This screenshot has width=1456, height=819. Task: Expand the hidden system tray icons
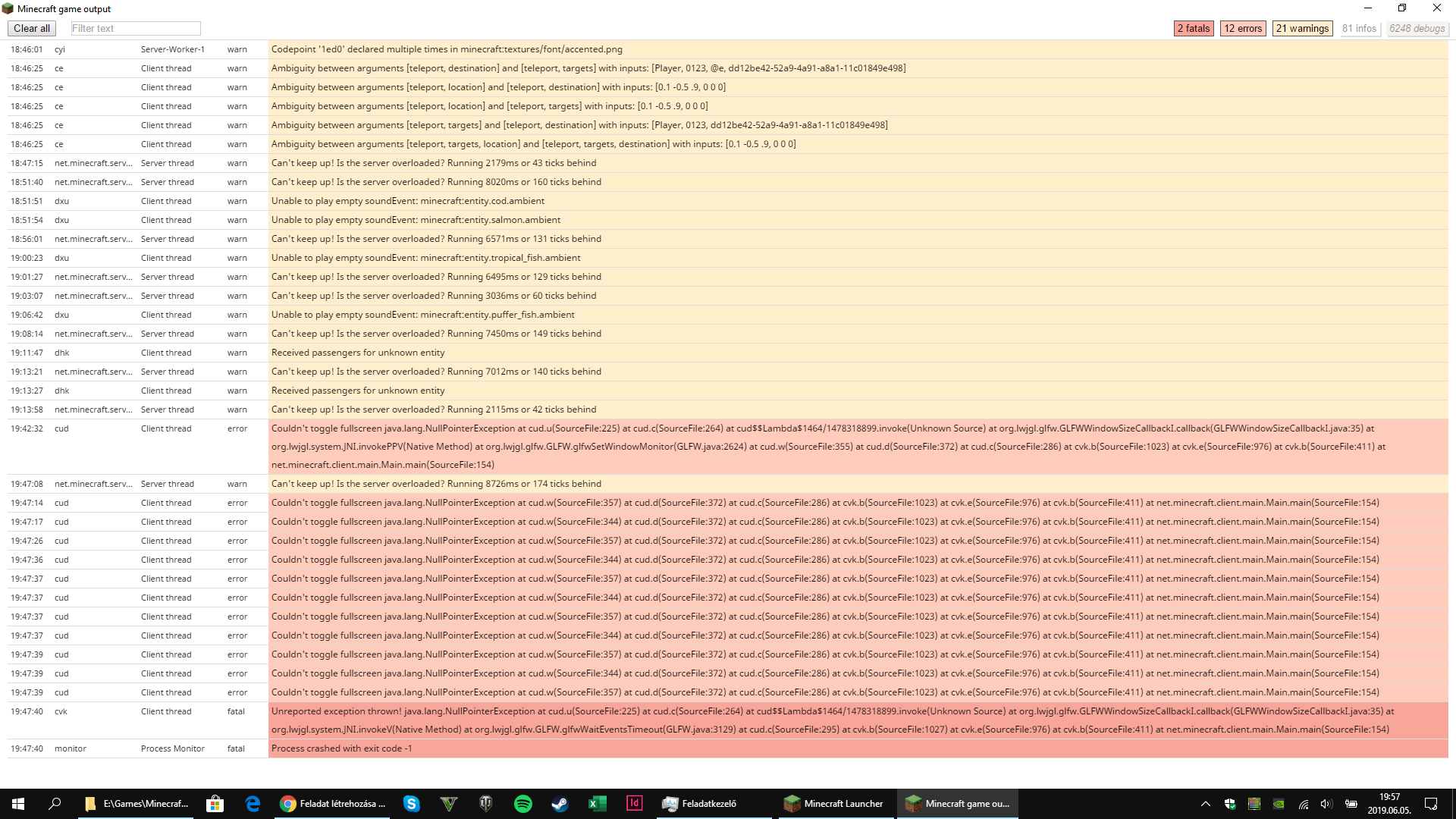[x=1205, y=804]
